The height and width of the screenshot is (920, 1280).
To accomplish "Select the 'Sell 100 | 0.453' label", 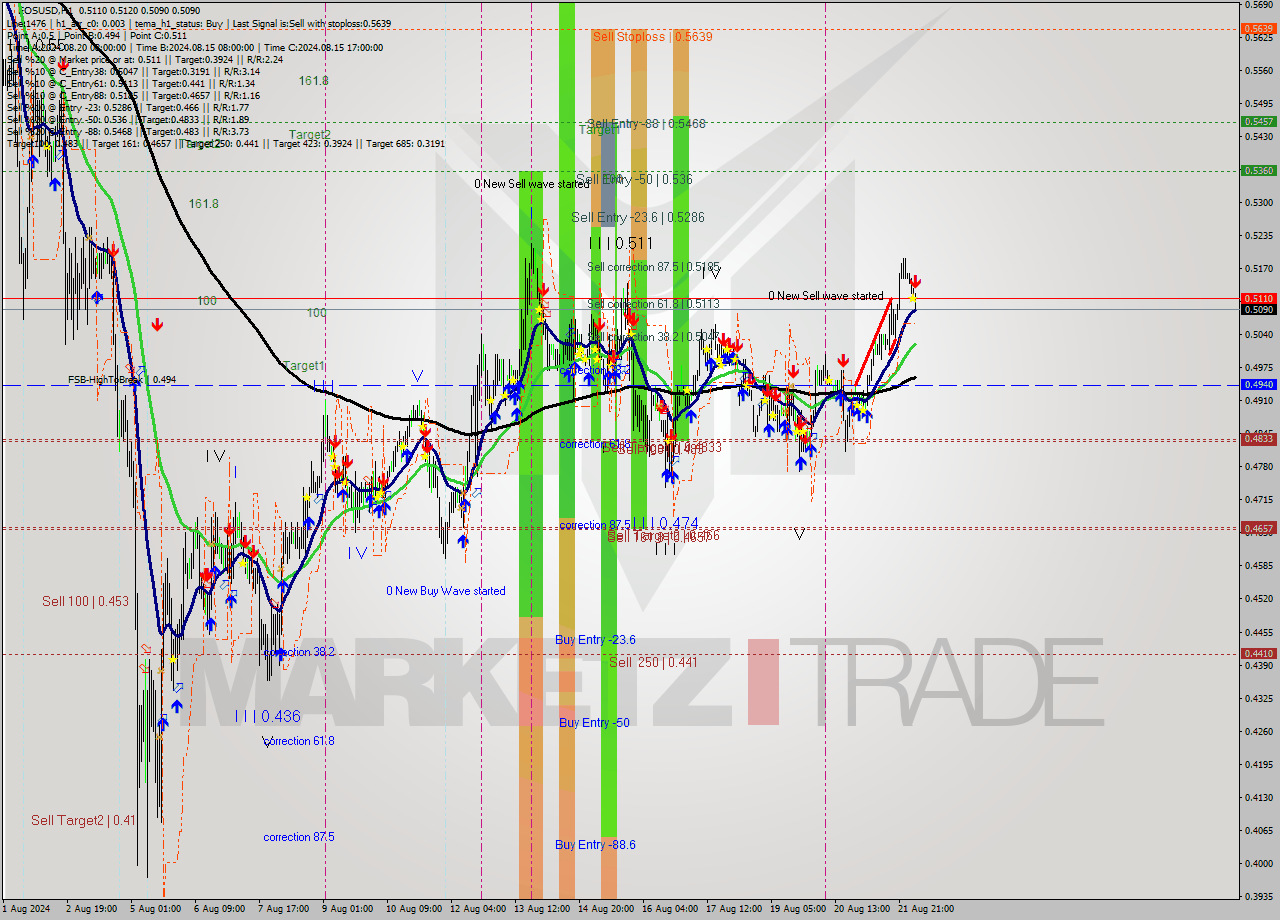I will point(85,601).
